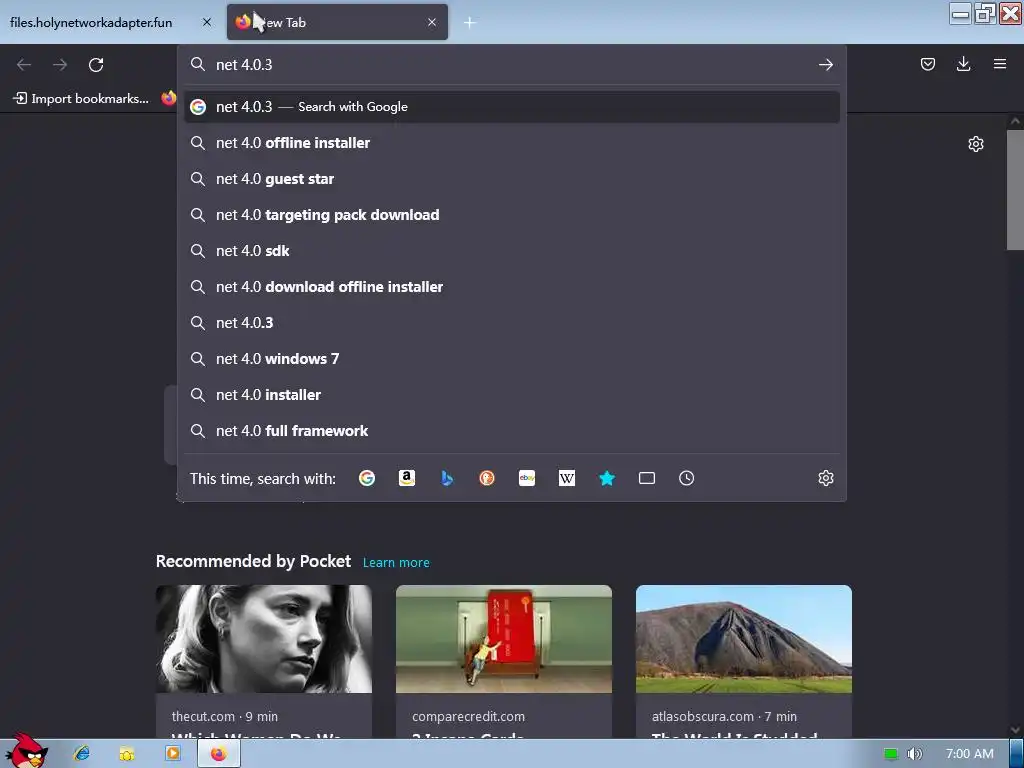Search this time with Amazon icon
The height and width of the screenshot is (768, 1024).
(407, 478)
